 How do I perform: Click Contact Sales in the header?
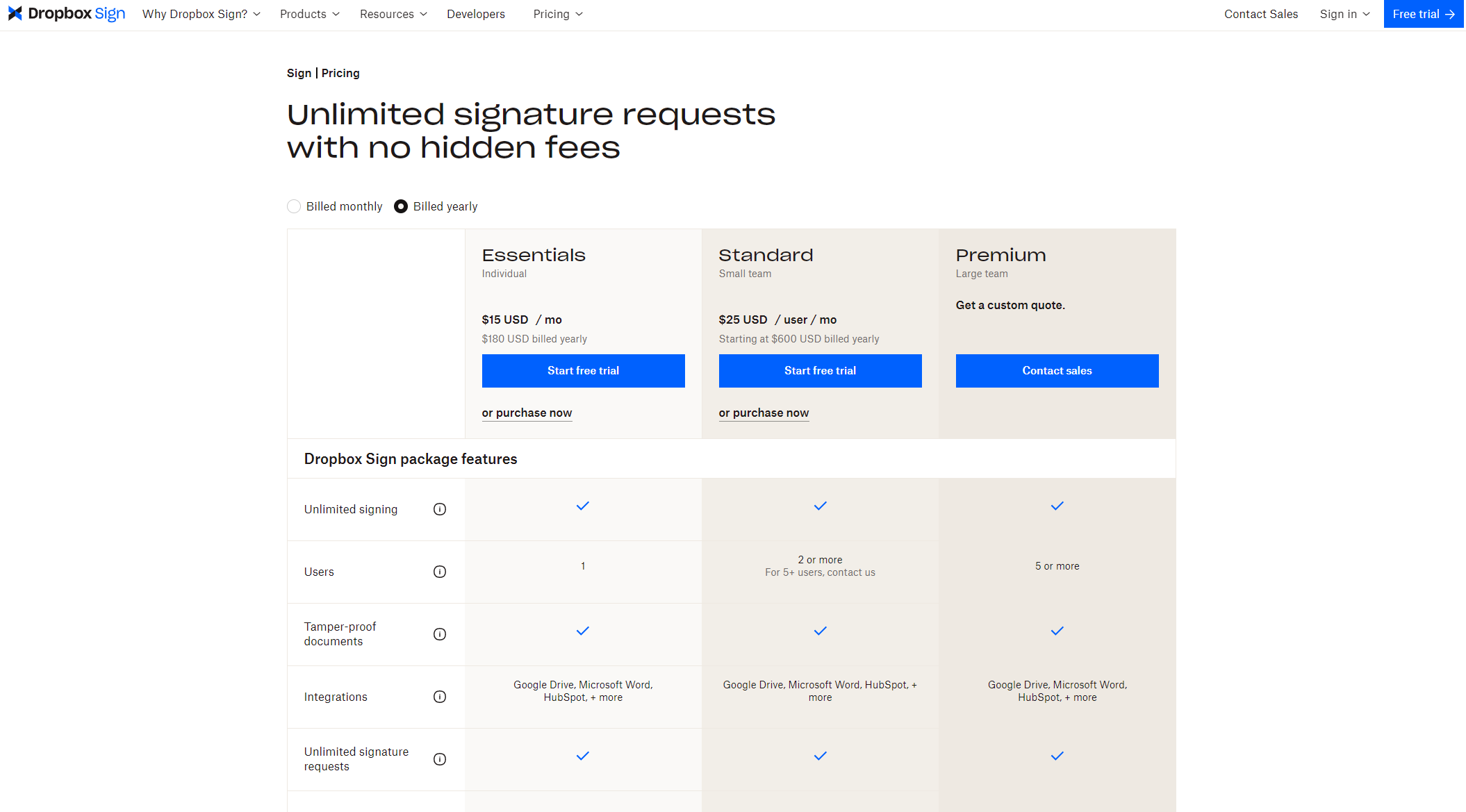tap(1261, 14)
